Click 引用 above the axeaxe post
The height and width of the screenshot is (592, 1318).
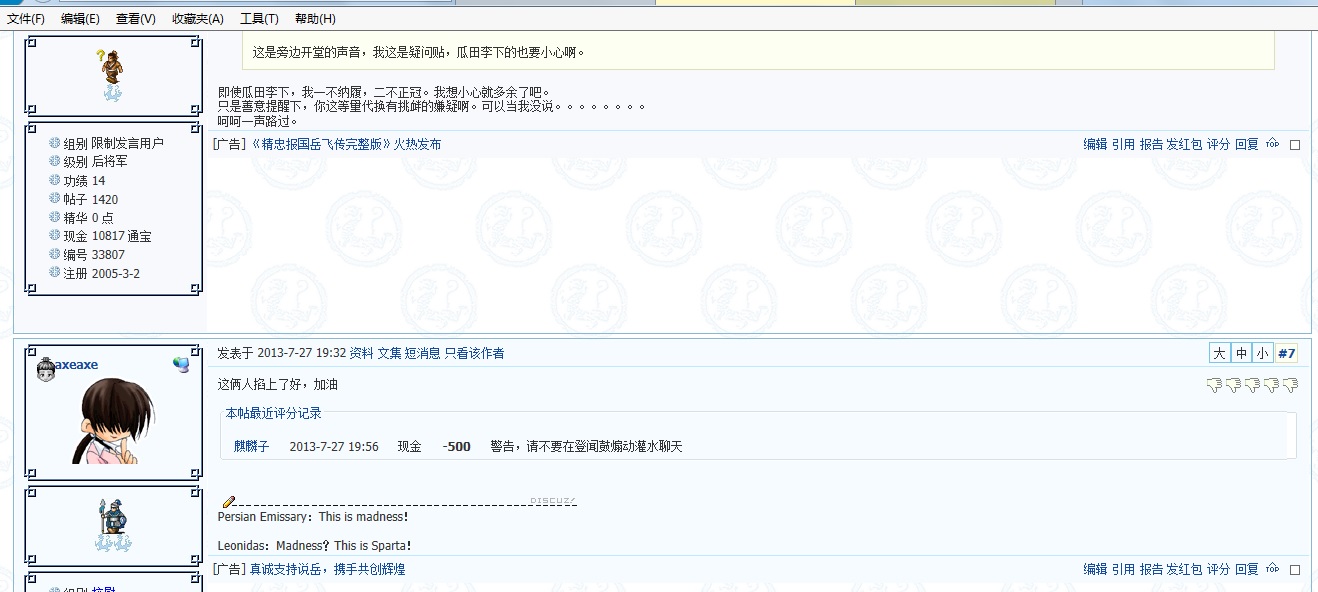(x=1123, y=144)
